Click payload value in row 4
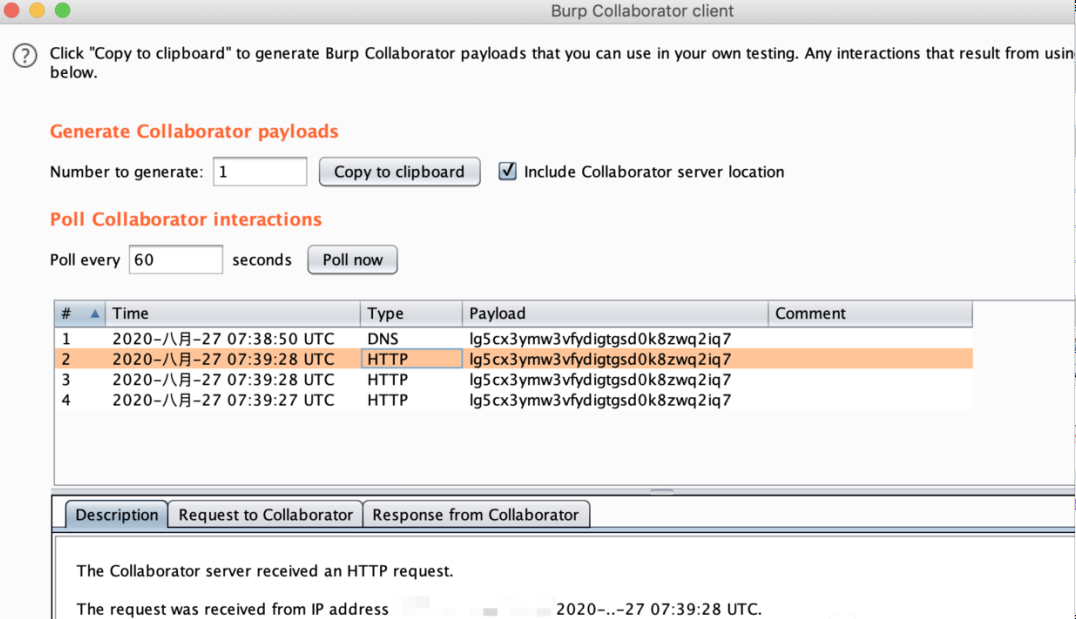This screenshot has height=619, width=1076. pos(600,400)
